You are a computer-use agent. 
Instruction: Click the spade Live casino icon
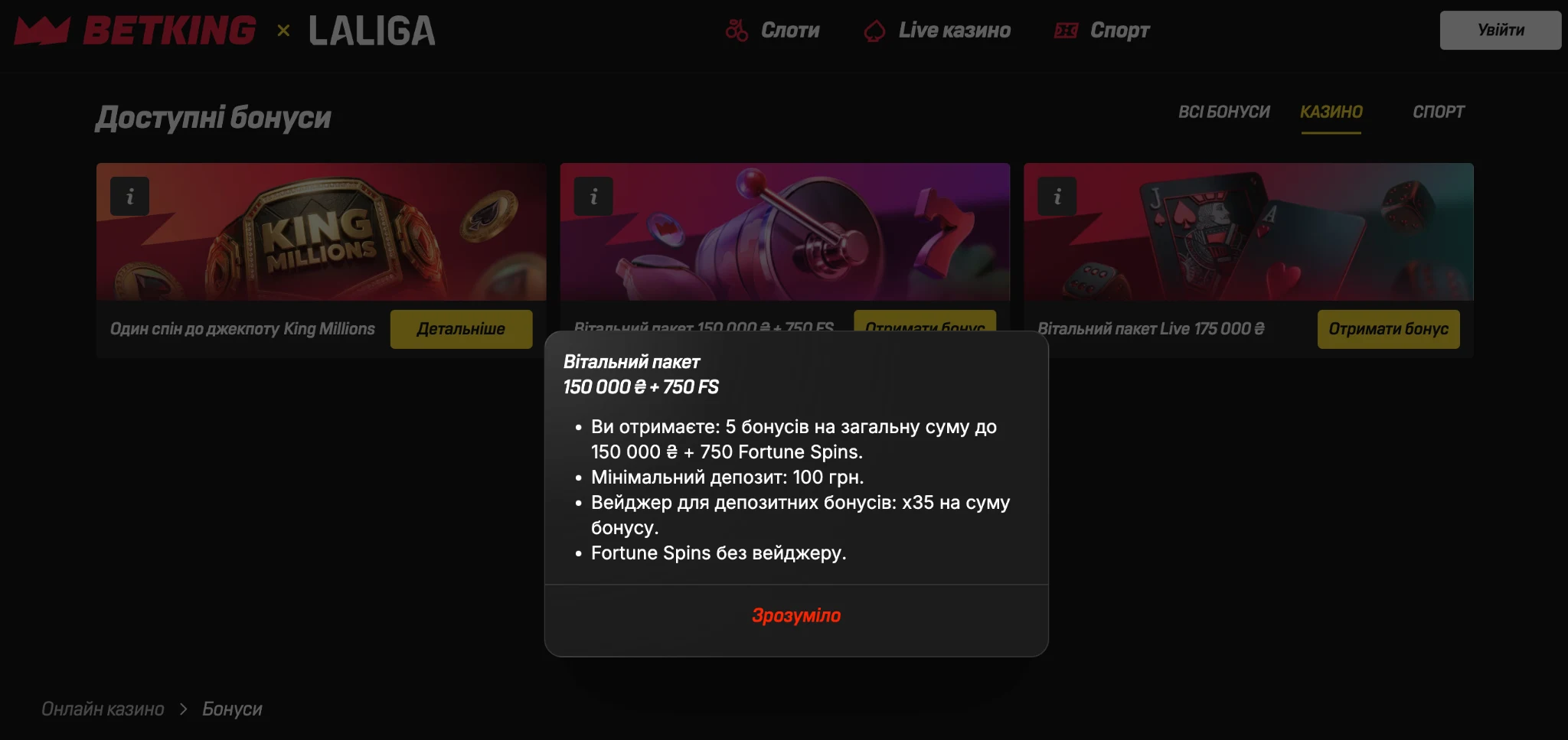pos(874,31)
